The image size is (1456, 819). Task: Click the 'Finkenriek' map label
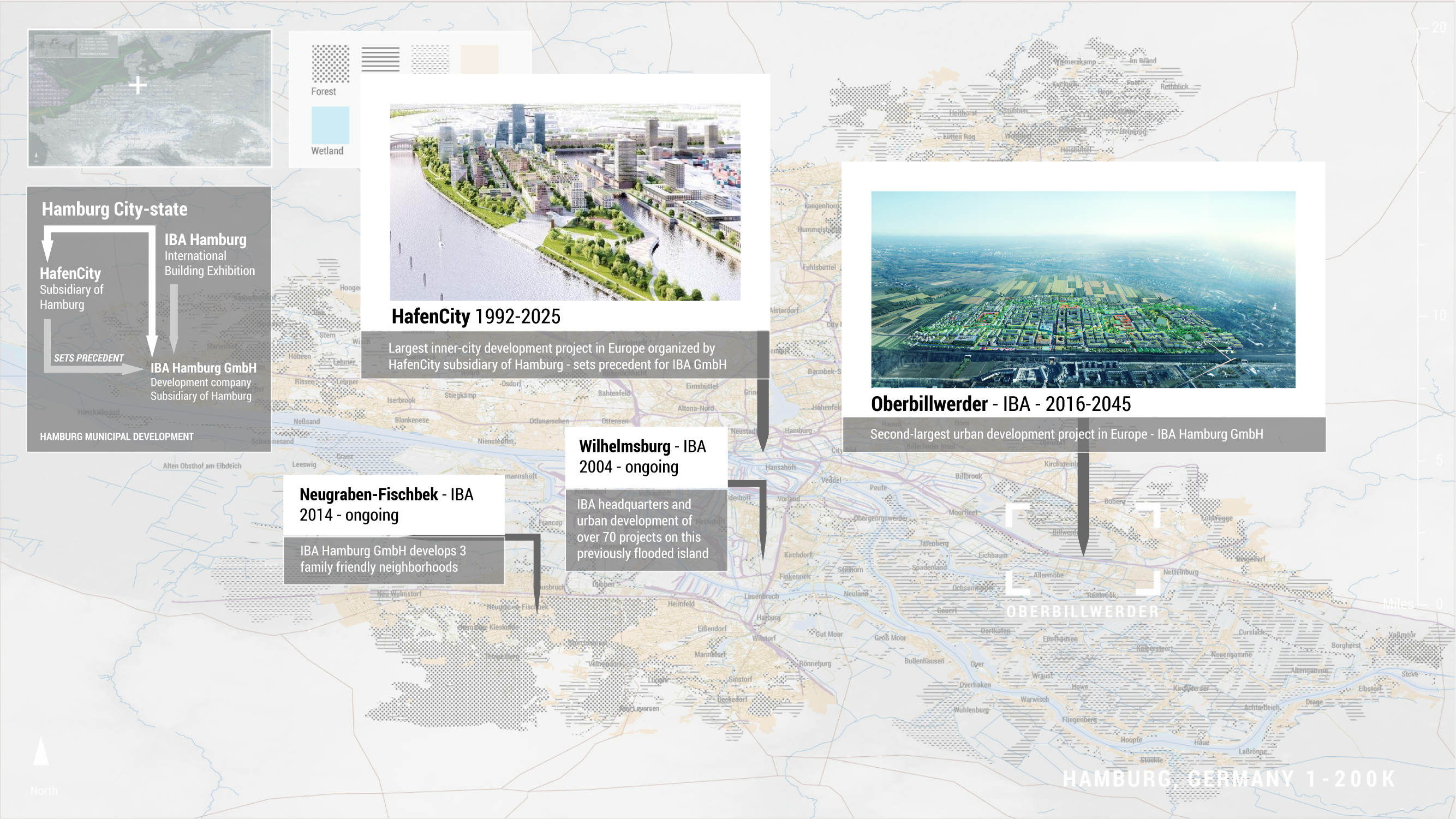point(795,577)
